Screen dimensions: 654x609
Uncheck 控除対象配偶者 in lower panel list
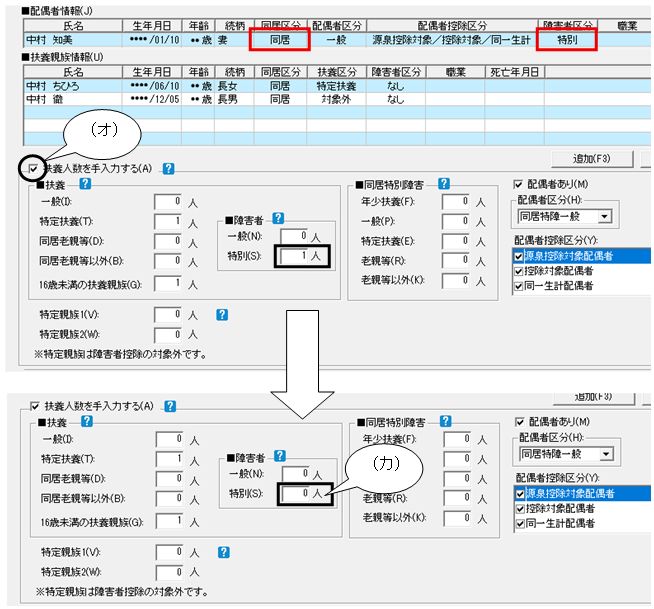(x=520, y=509)
